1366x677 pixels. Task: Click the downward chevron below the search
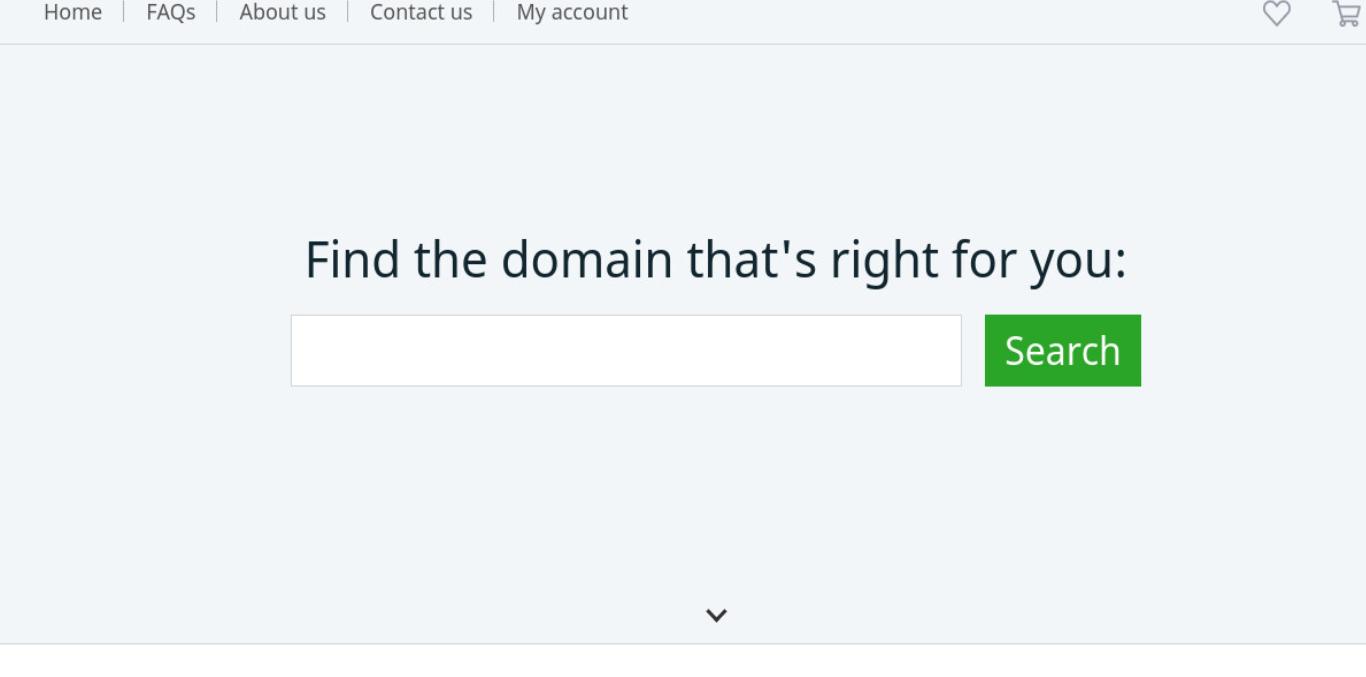pos(716,615)
